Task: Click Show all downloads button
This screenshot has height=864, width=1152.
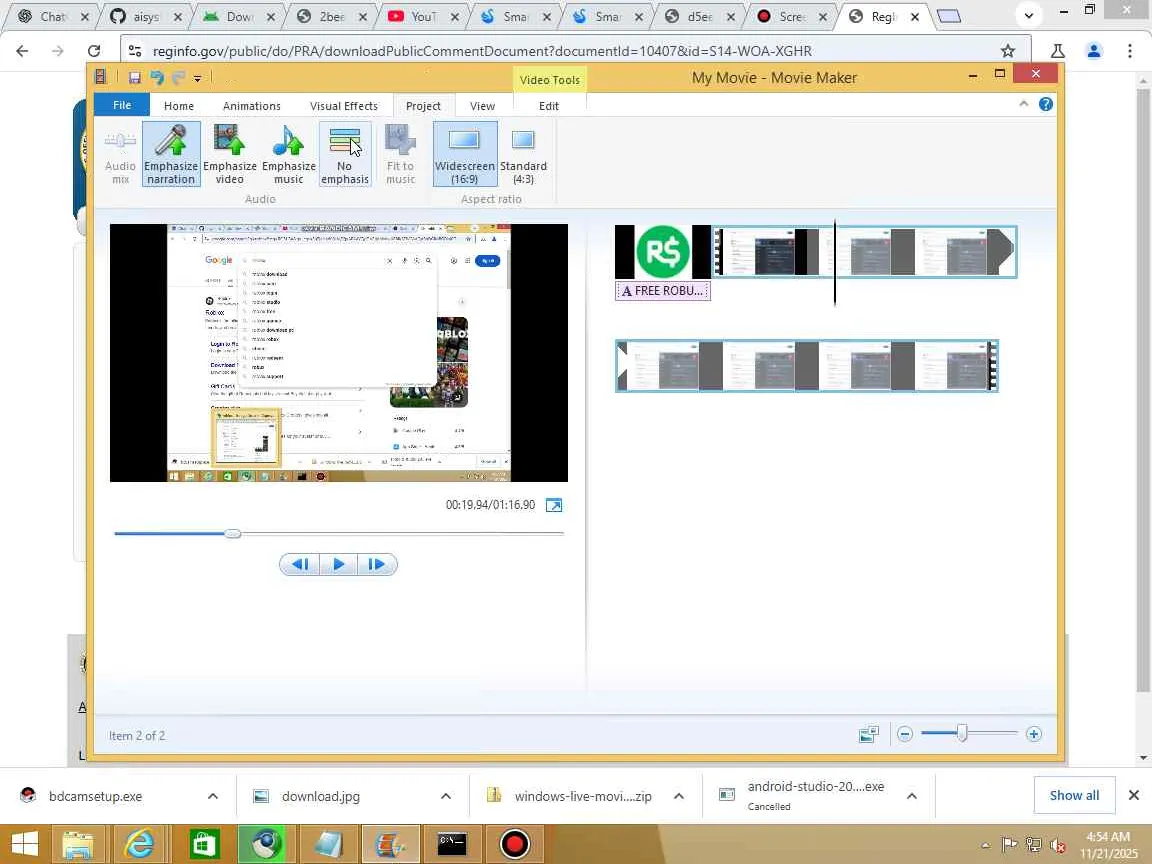Action: (1074, 796)
